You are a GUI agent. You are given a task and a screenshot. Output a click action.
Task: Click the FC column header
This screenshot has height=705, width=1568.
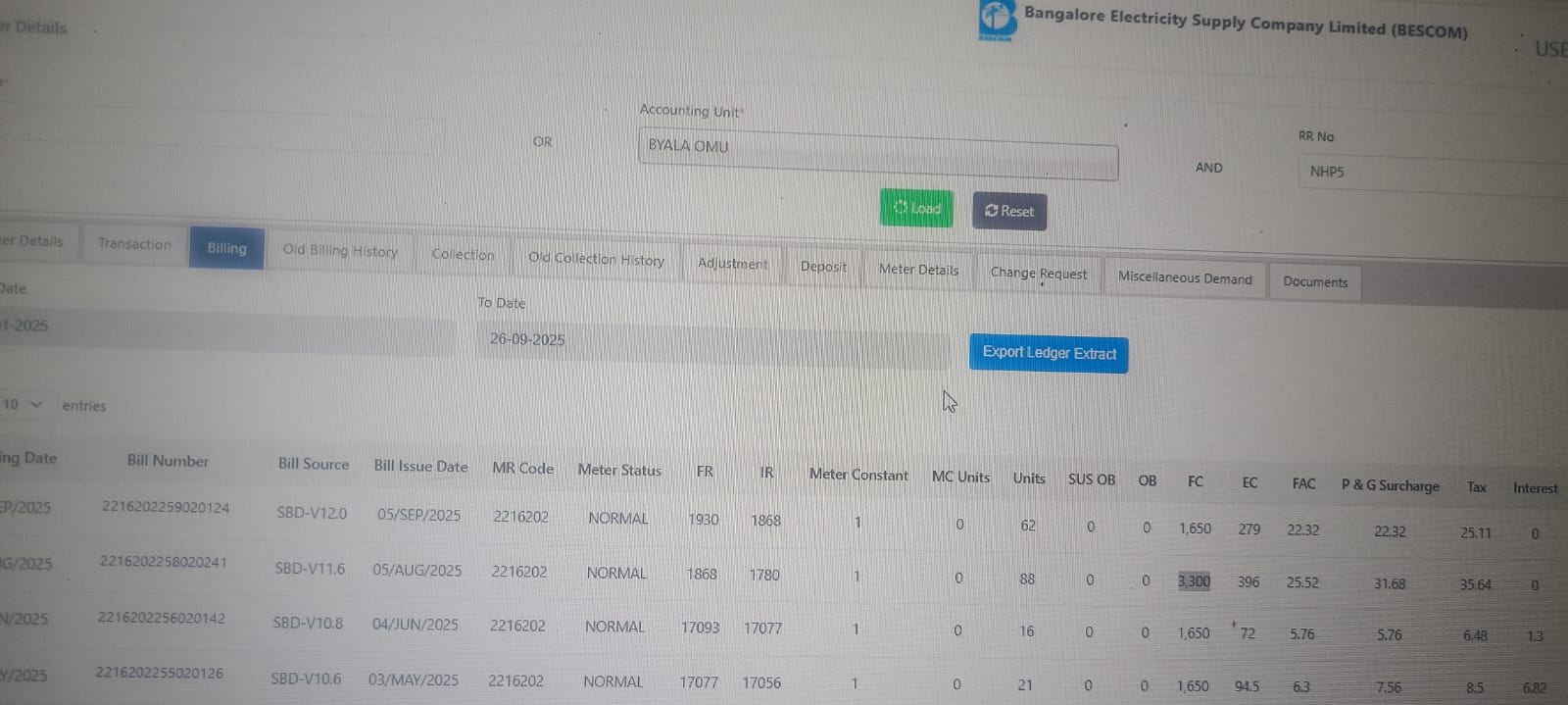1196,481
